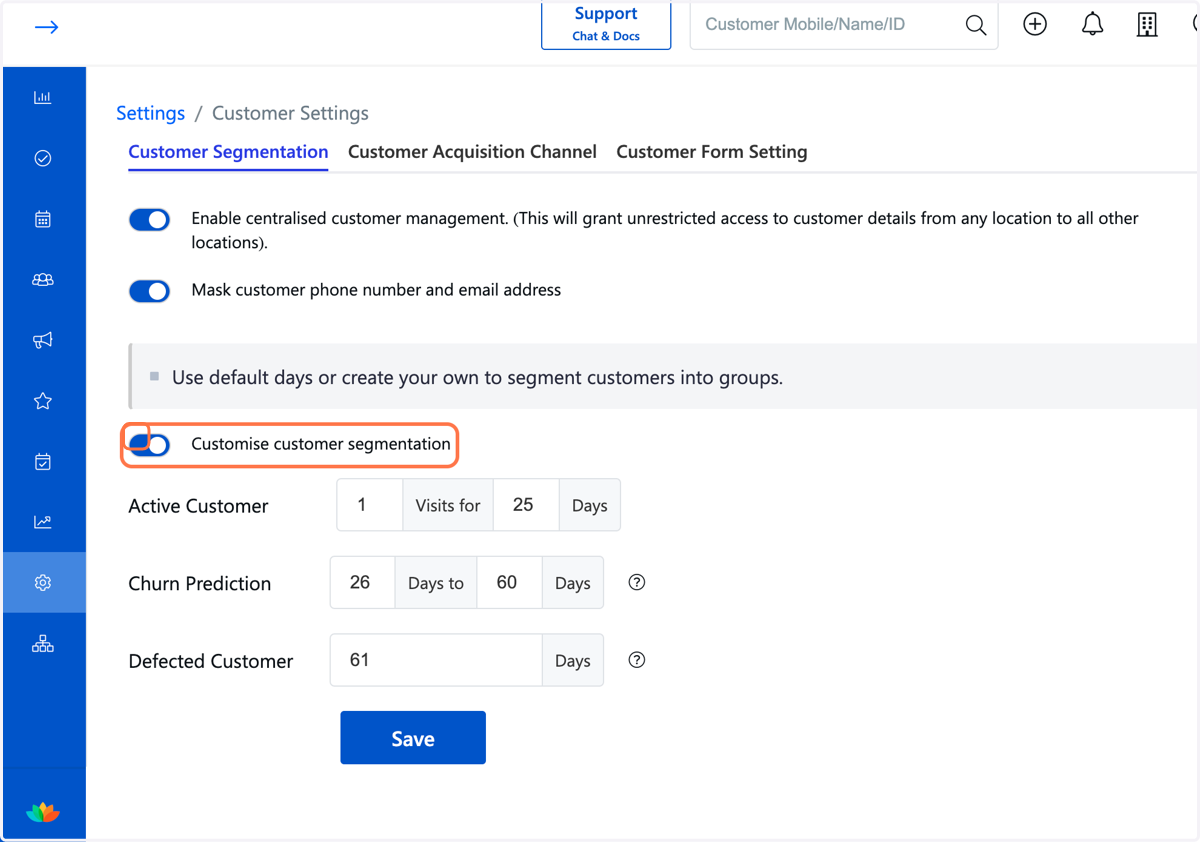Image resolution: width=1200 pixels, height=842 pixels.
Task: Open the star feedback sidebar icon
Action: (43, 401)
